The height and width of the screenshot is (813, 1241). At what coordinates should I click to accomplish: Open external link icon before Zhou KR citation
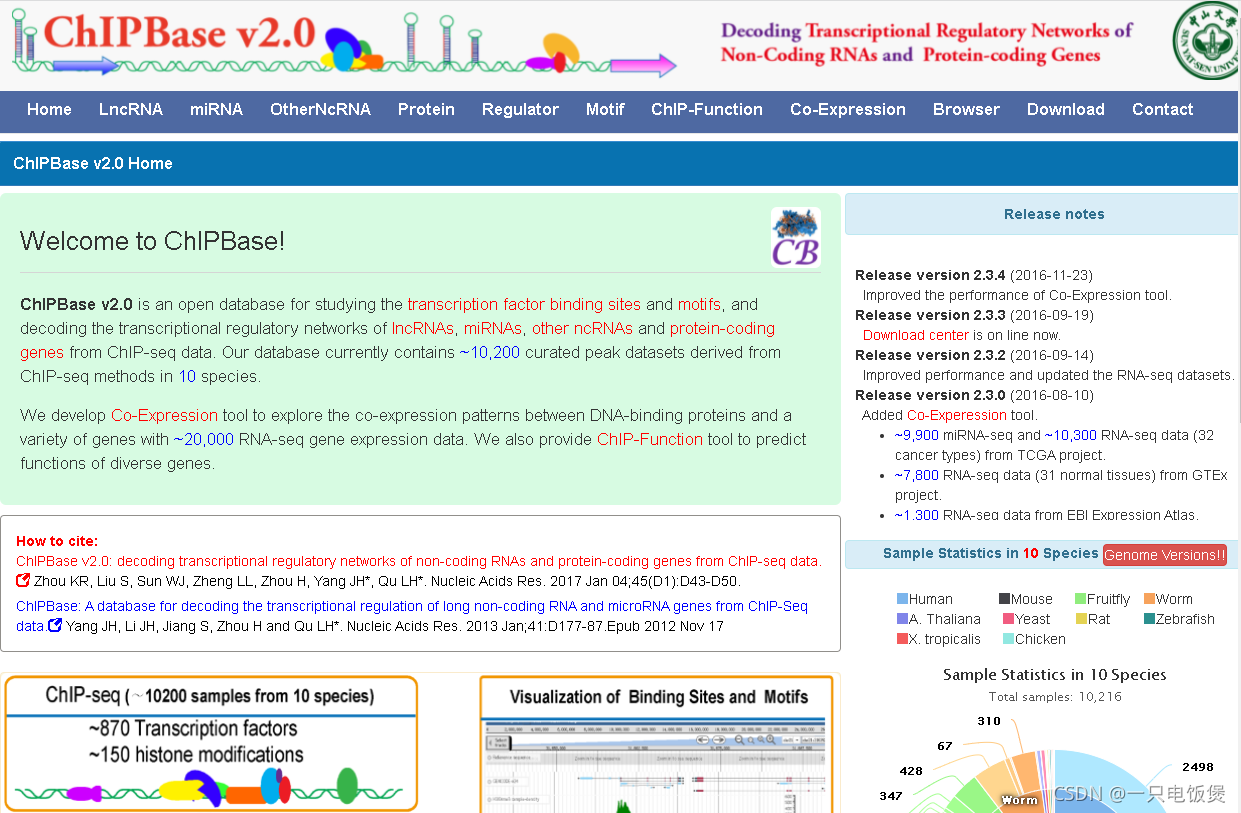[x=23, y=581]
